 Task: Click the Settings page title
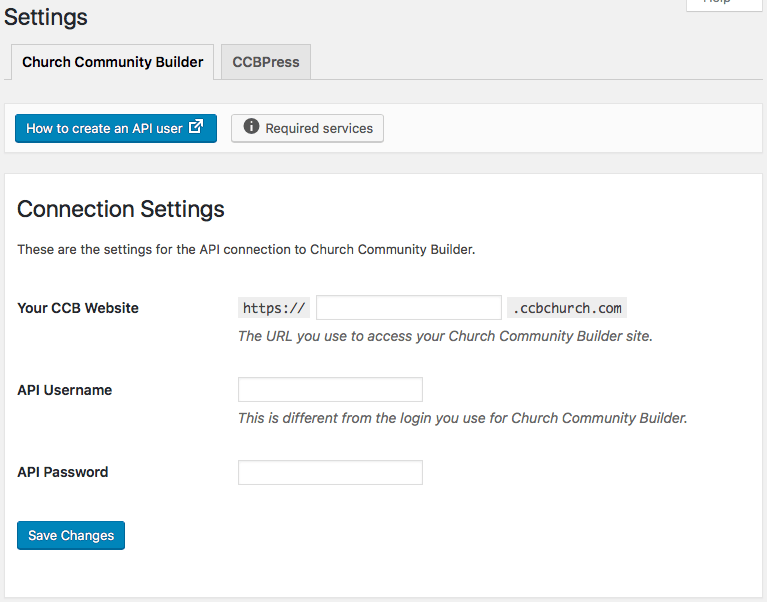click(x=45, y=17)
